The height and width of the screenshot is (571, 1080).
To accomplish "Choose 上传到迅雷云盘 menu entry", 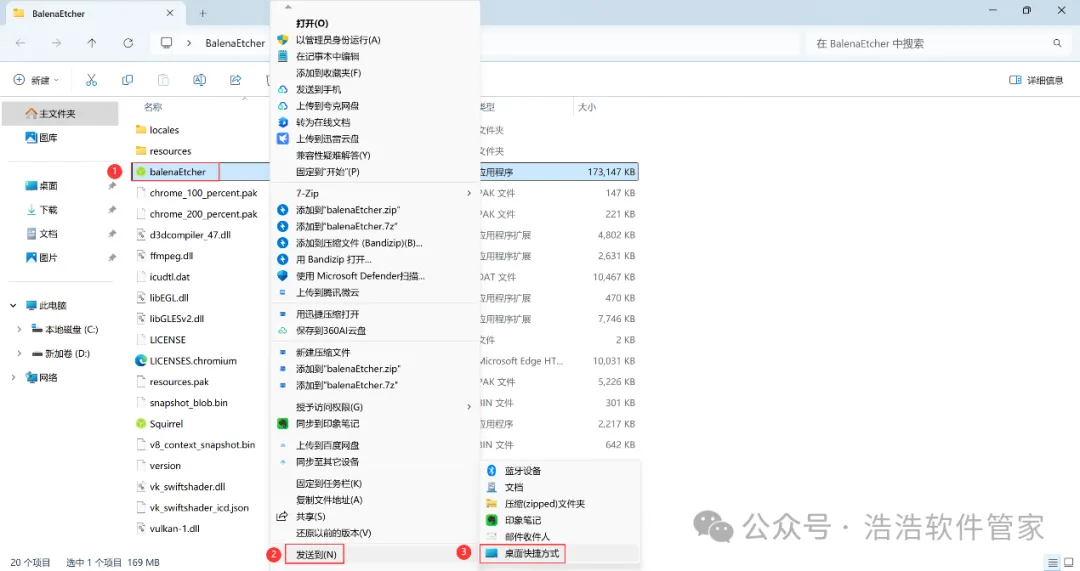I will click(x=327, y=139).
